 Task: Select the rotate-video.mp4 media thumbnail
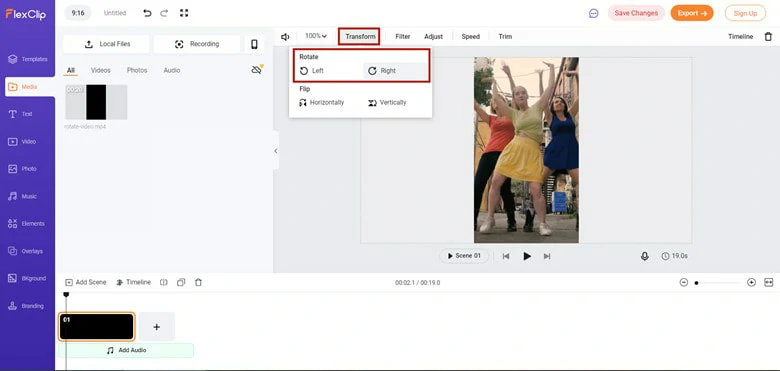[96, 102]
